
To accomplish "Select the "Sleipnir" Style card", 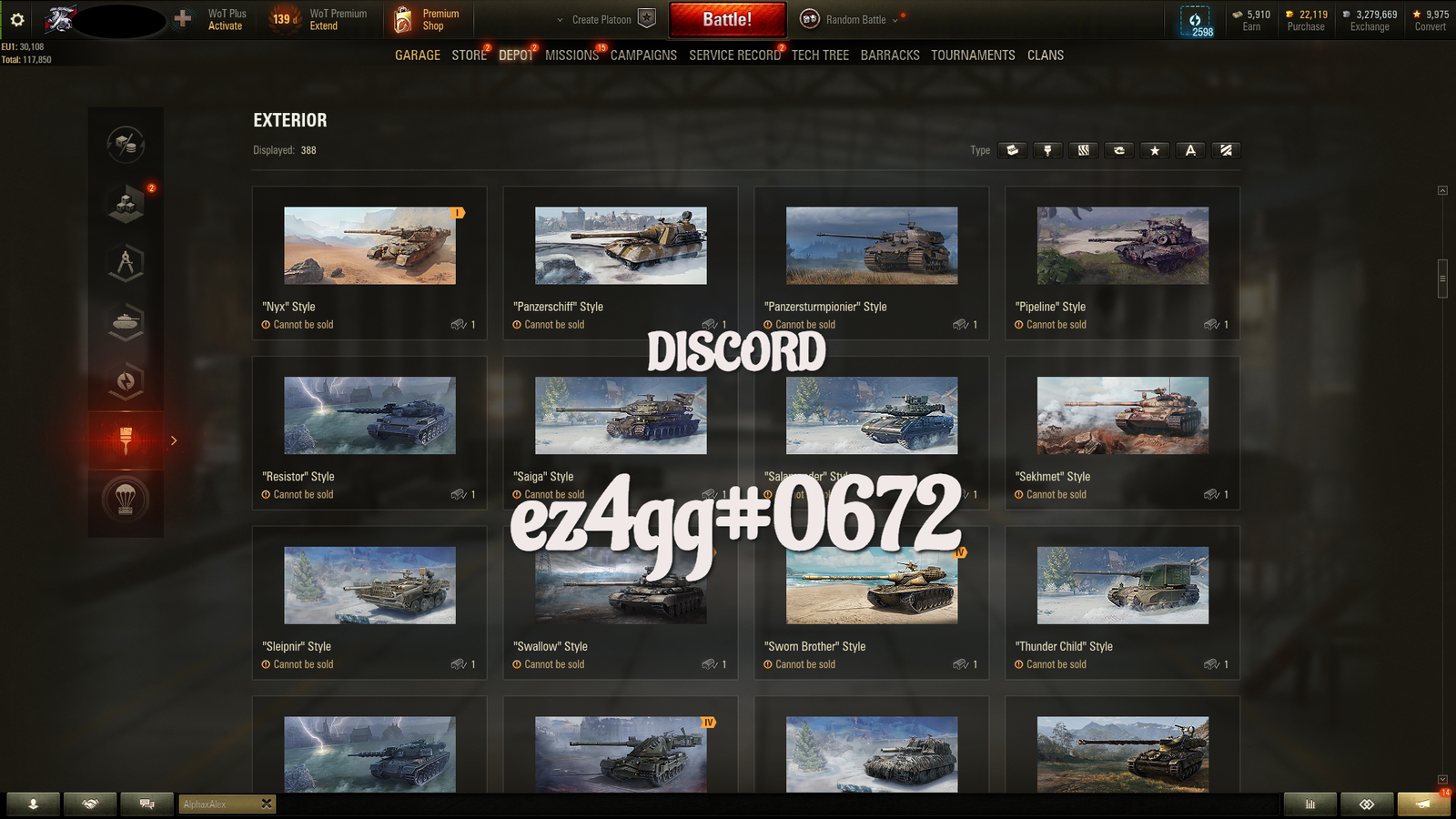I will (x=369, y=603).
